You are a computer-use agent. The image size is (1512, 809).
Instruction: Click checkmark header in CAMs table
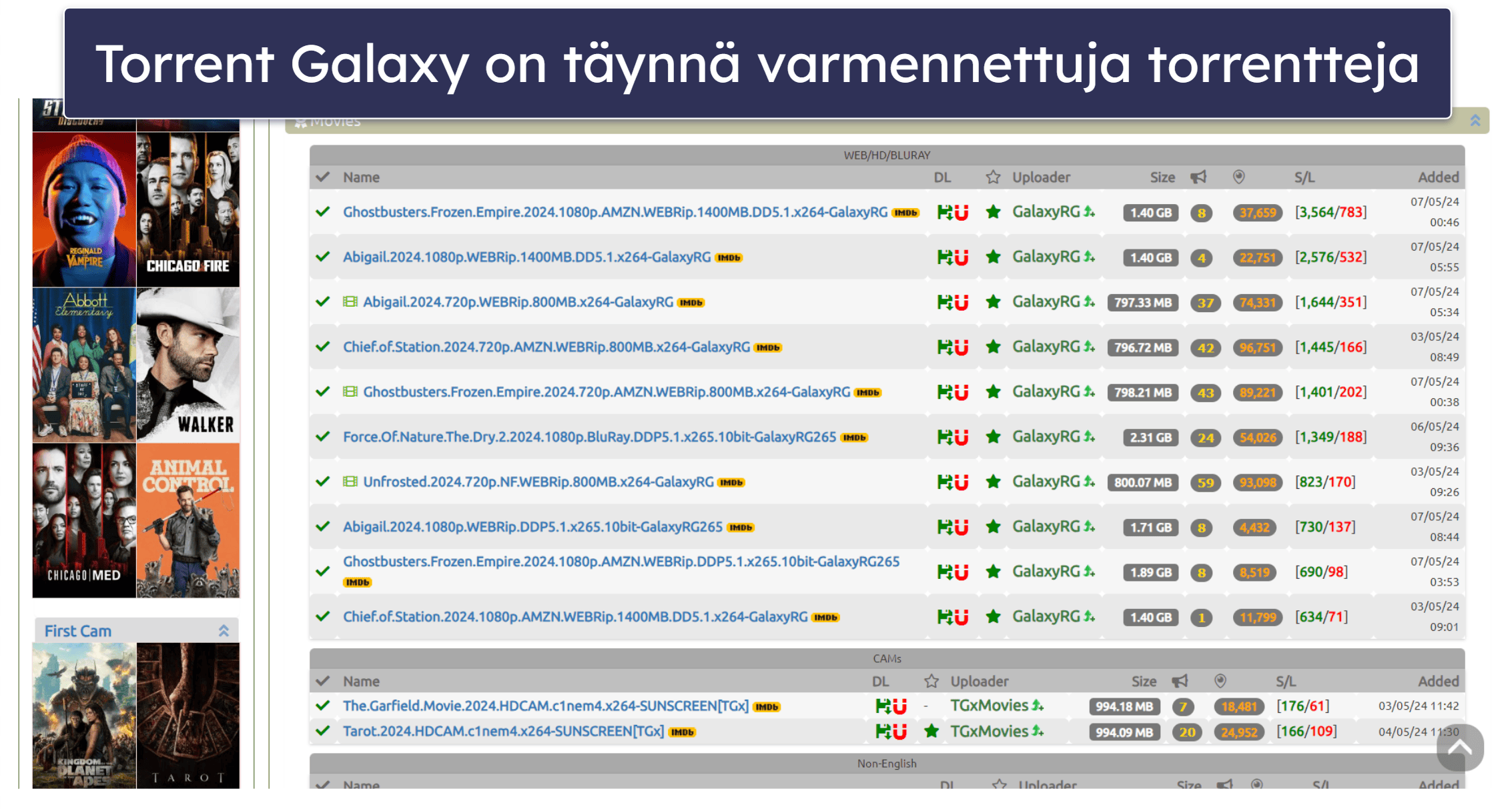point(324,681)
